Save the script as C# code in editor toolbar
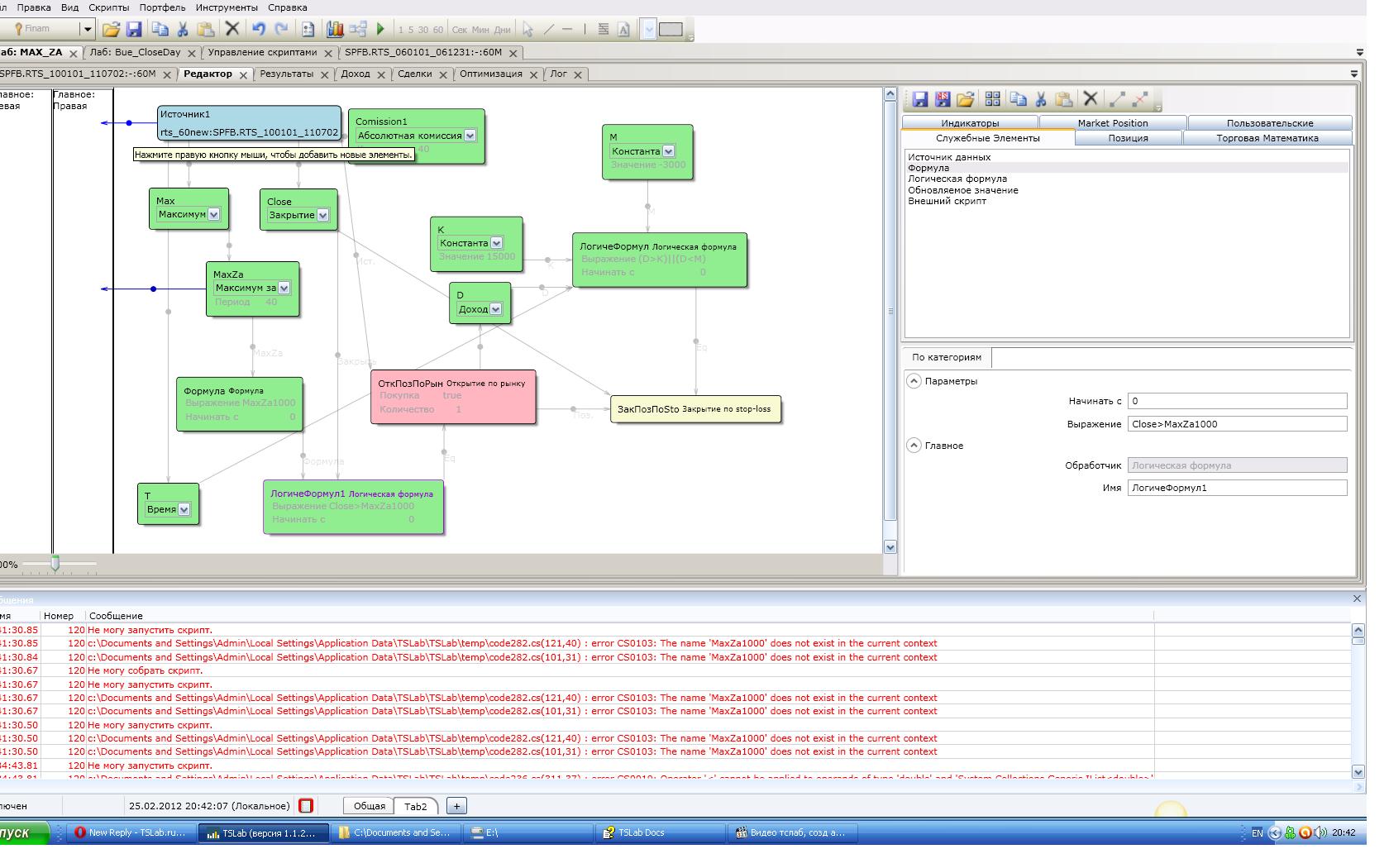Screen dimensions: 1389x868 tap(943, 99)
